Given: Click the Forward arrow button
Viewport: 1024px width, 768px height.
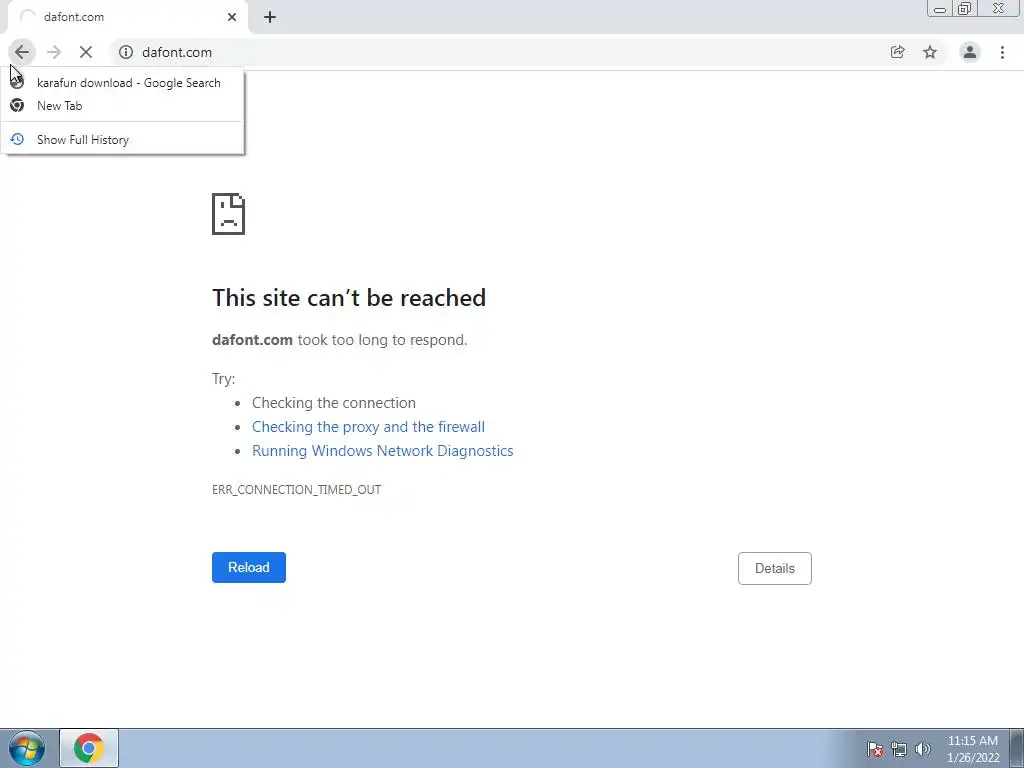Looking at the screenshot, I should (x=54, y=52).
